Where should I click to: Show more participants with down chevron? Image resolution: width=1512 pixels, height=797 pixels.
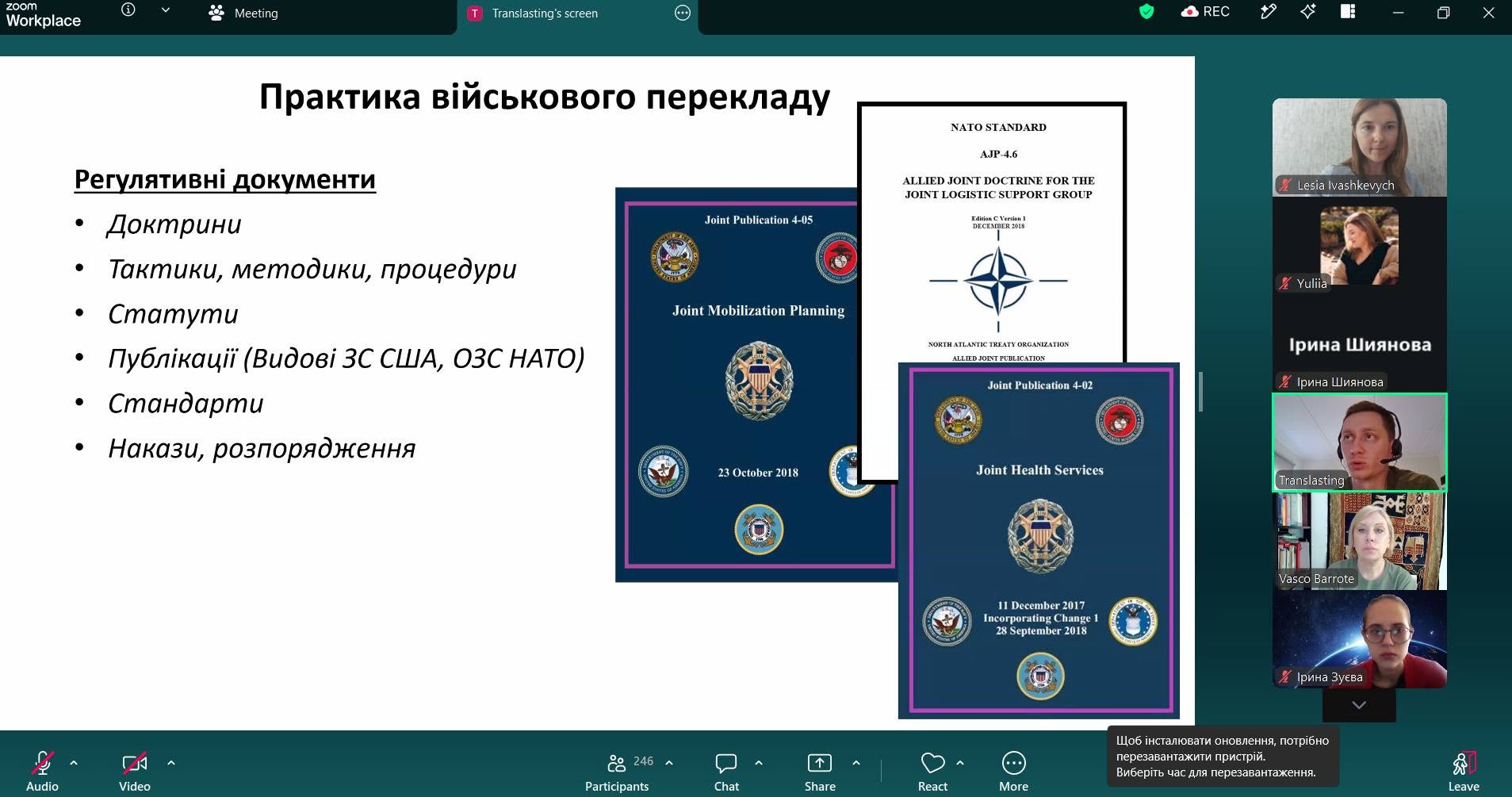[1359, 705]
